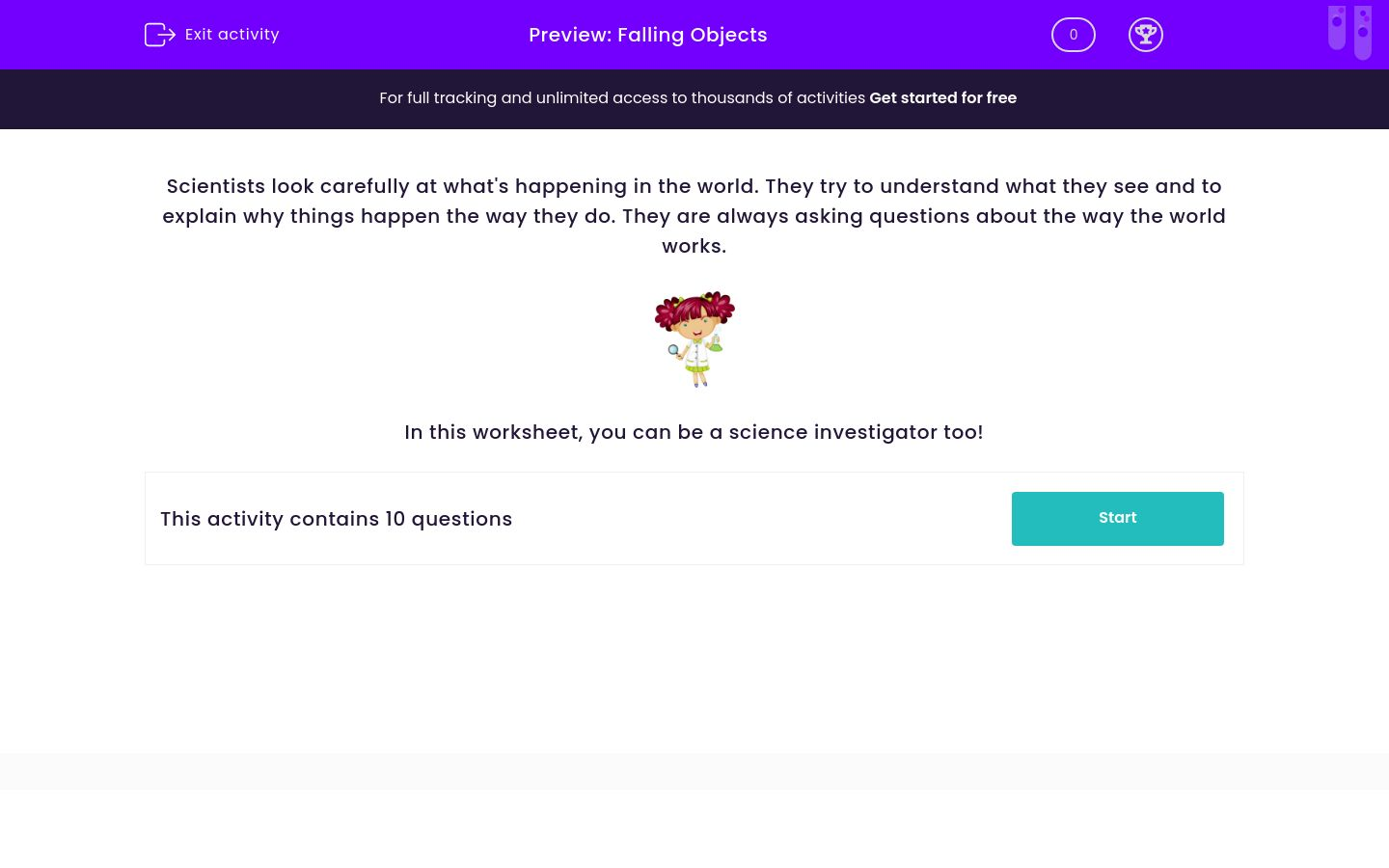Click the empty space in the activity card
The height and width of the screenshot is (868, 1389).
tap(762, 519)
